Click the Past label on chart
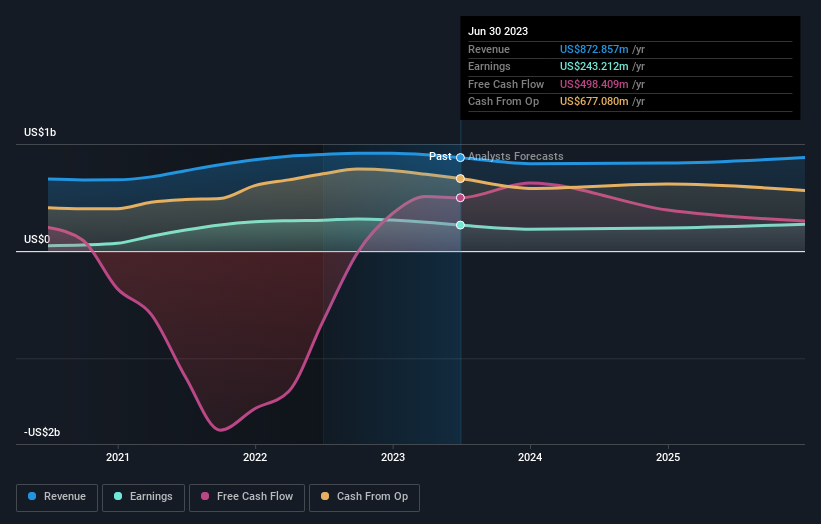The width and height of the screenshot is (821, 524). (440, 156)
